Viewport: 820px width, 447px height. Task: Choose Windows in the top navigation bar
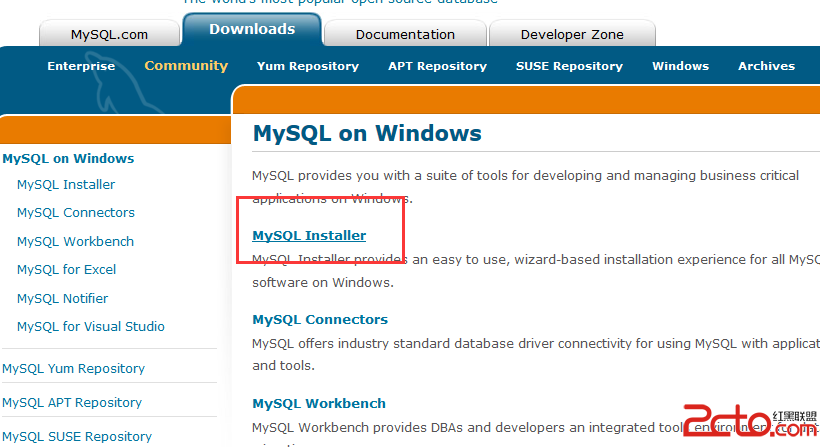click(x=680, y=66)
